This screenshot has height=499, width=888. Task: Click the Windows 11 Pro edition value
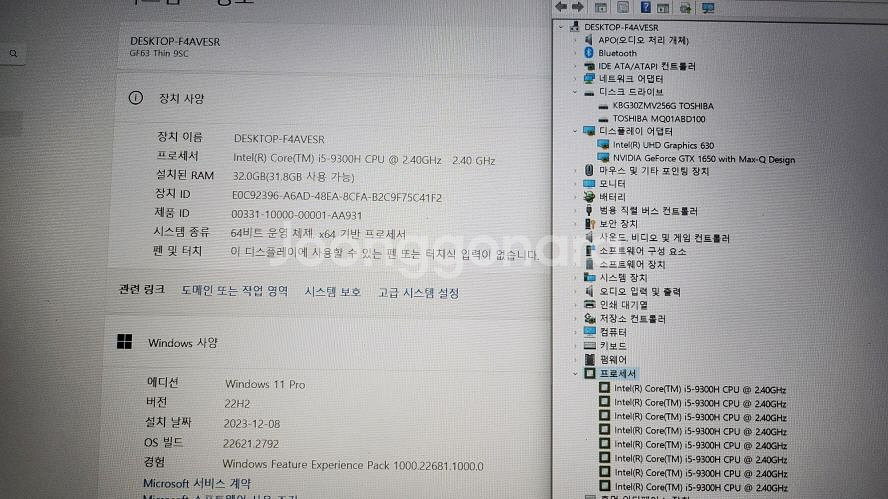[x=265, y=384]
